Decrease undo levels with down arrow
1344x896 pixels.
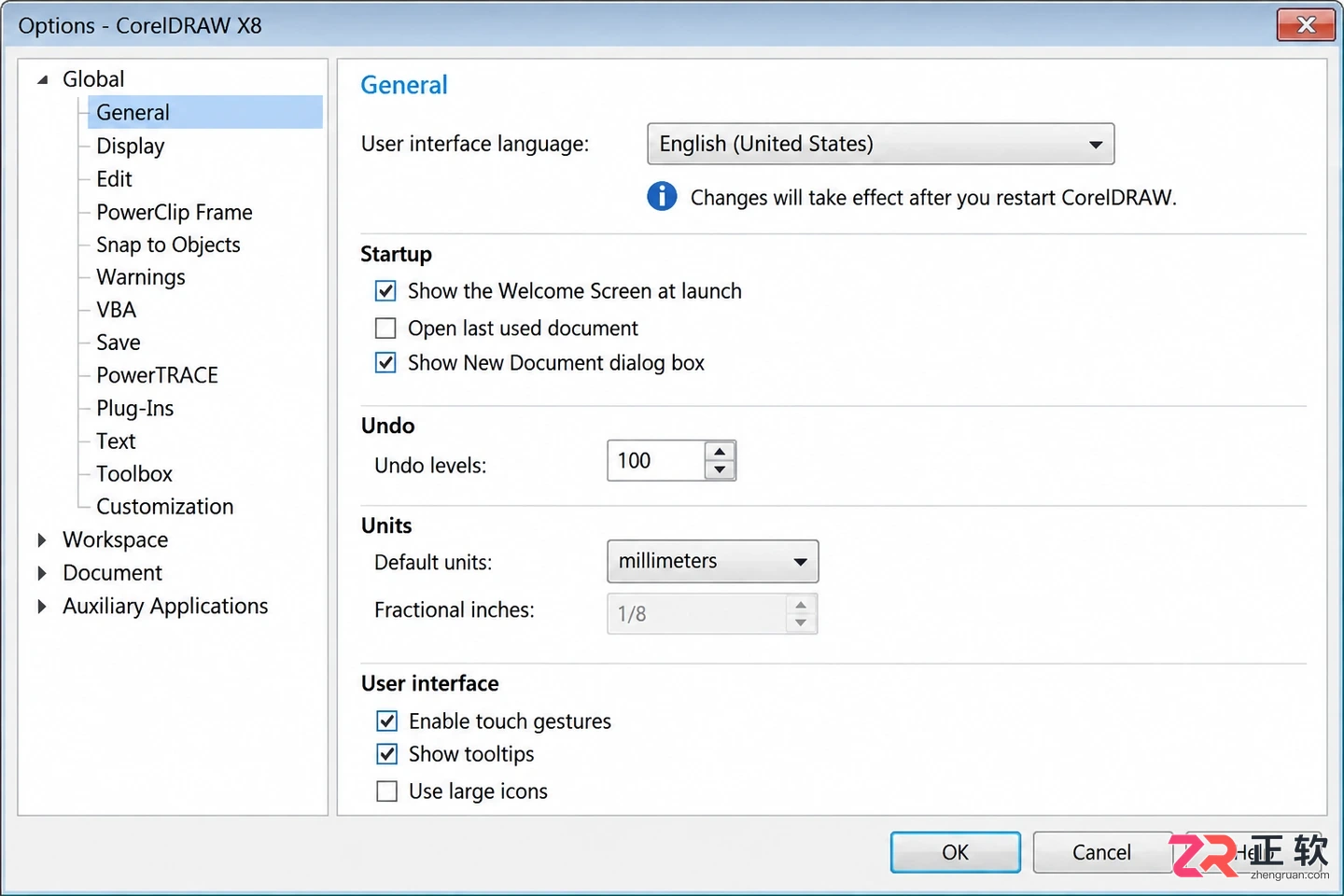click(x=719, y=469)
